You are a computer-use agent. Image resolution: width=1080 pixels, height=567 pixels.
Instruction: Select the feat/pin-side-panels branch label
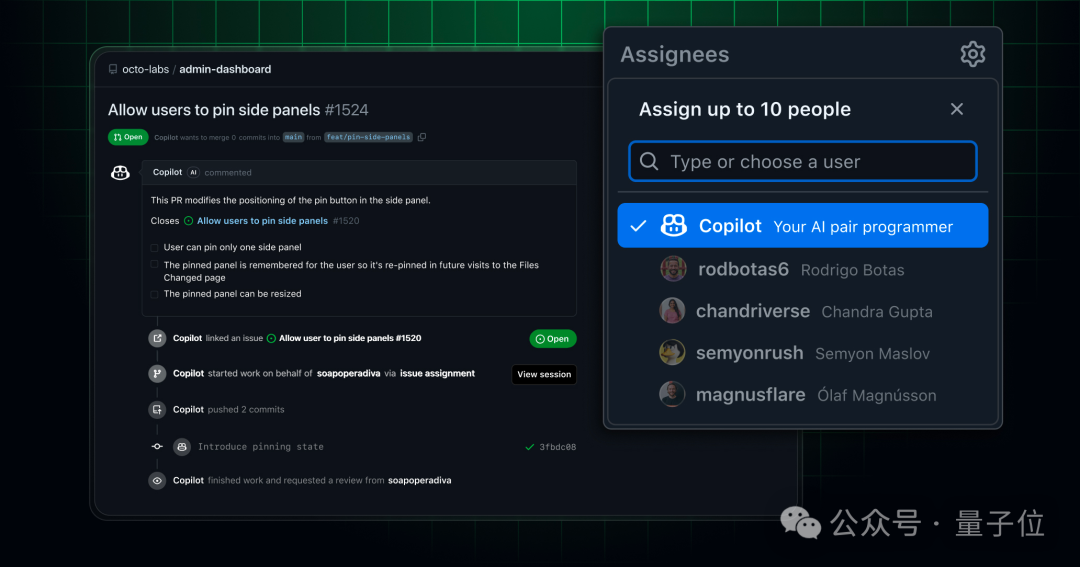point(368,137)
